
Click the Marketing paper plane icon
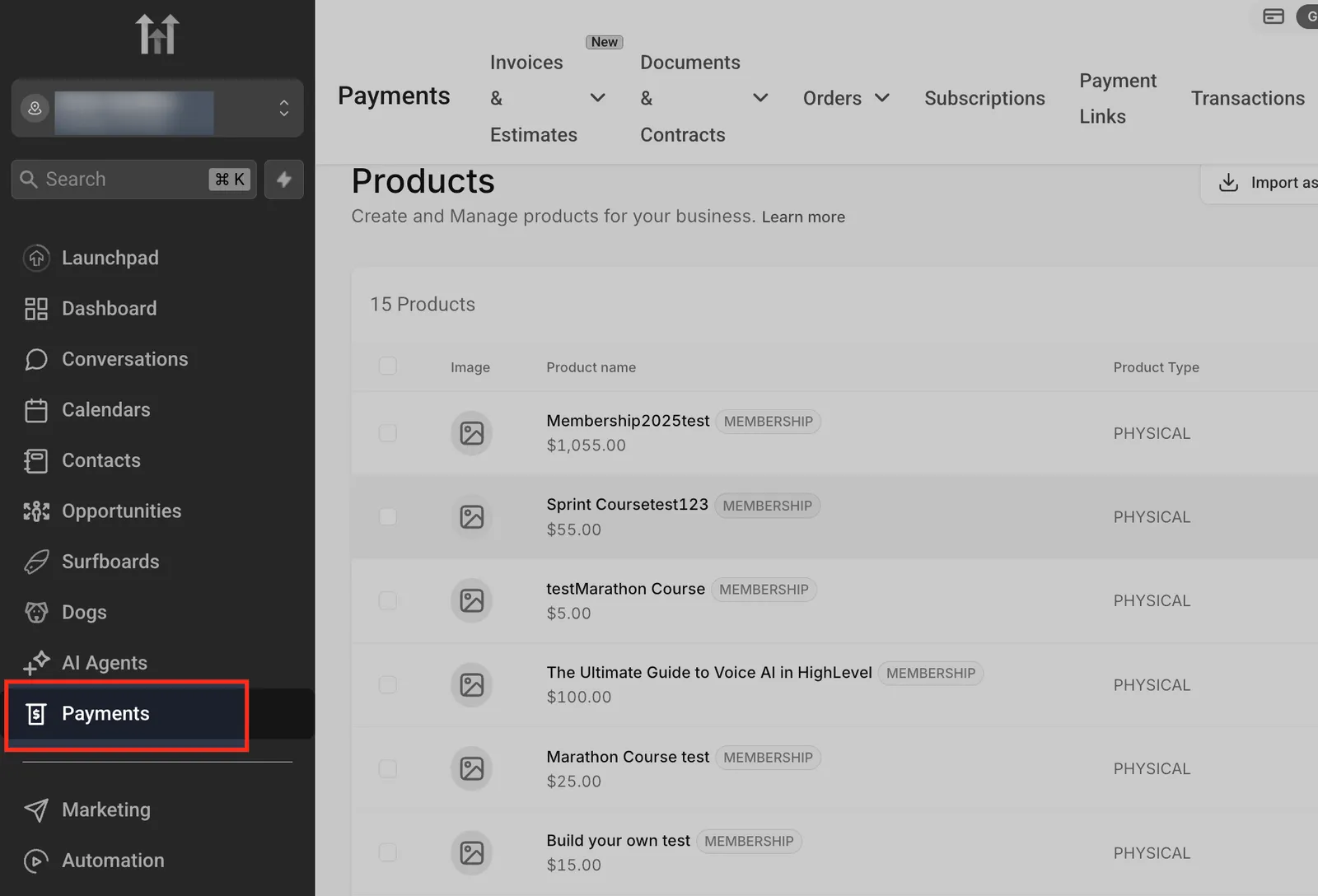point(36,810)
